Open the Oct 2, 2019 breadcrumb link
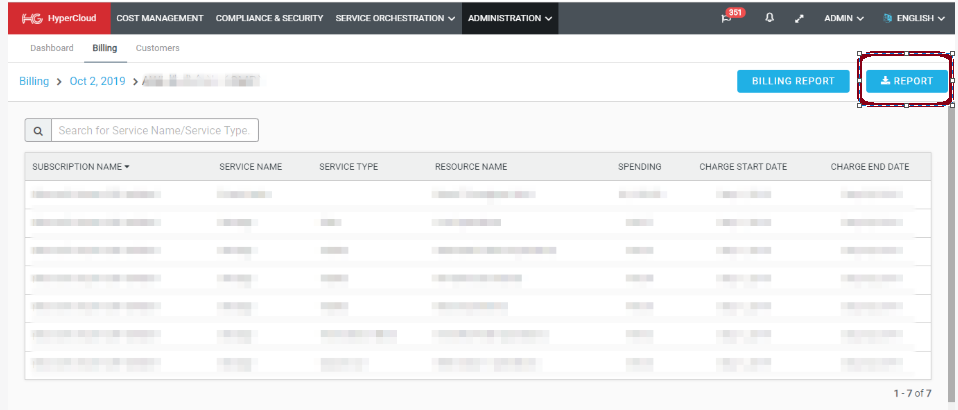958x410 pixels. [97, 81]
